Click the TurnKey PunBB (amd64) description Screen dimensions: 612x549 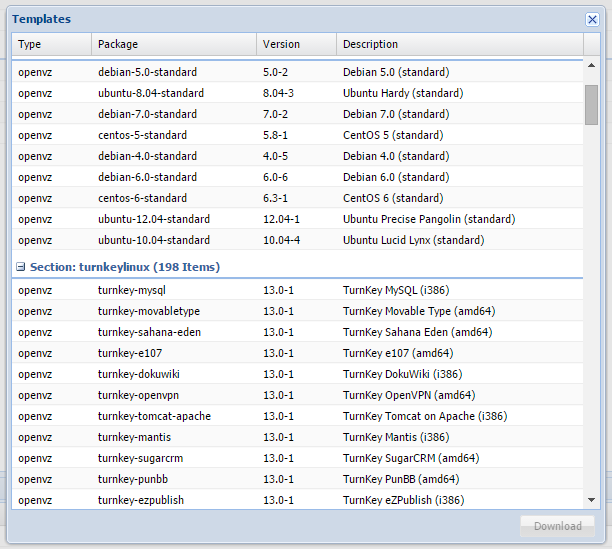click(x=401, y=480)
